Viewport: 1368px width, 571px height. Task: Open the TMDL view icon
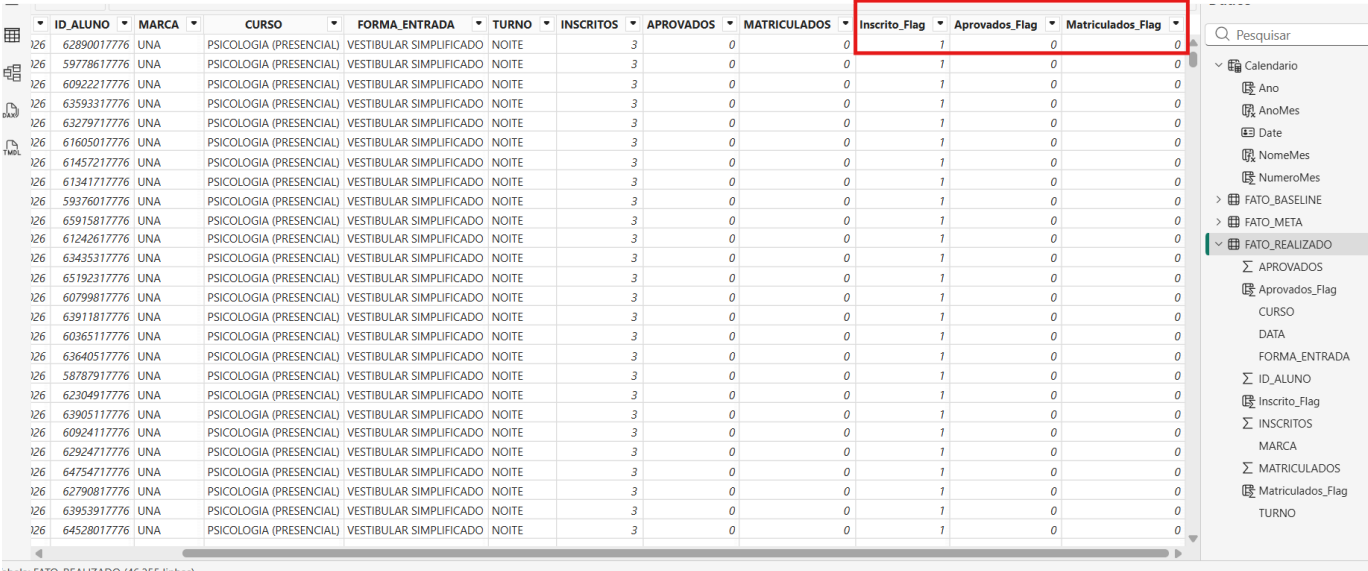[x=14, y=147]
